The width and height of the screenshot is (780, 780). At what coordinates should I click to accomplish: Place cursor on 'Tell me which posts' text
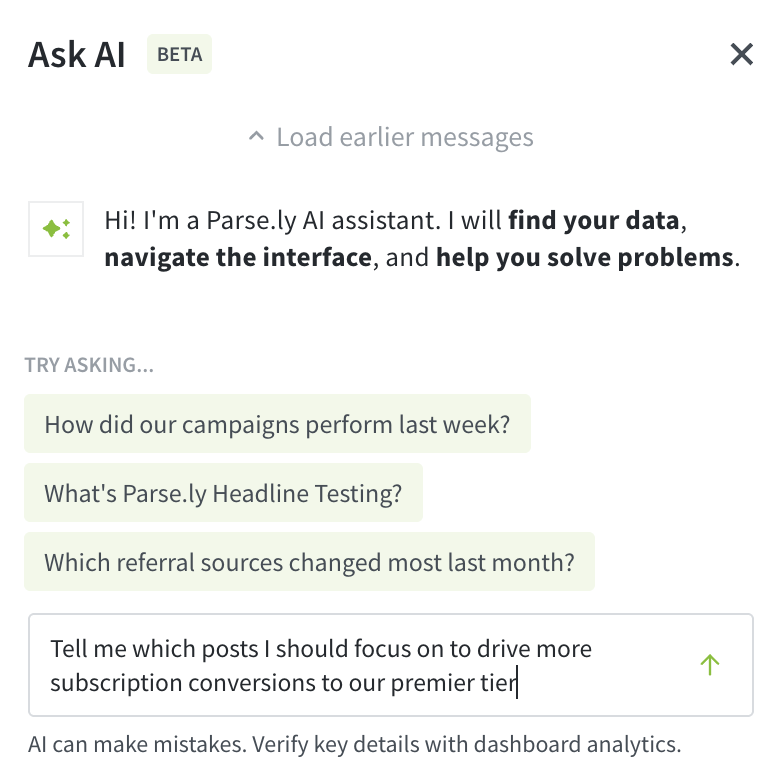click(x=154, y=649)
